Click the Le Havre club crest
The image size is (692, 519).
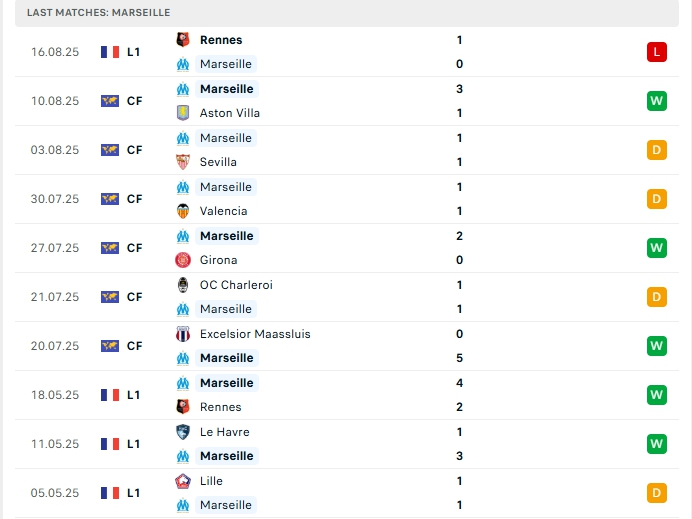[183, 432]
